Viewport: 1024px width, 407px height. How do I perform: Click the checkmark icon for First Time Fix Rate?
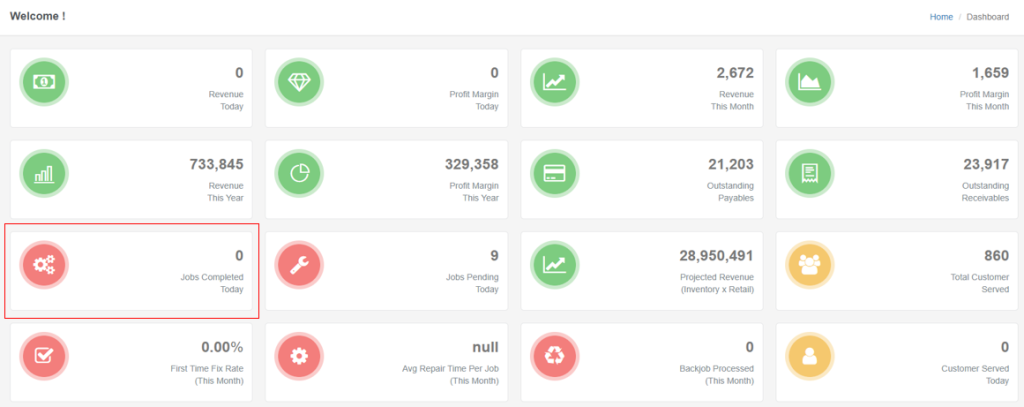[x=45, y=356]
